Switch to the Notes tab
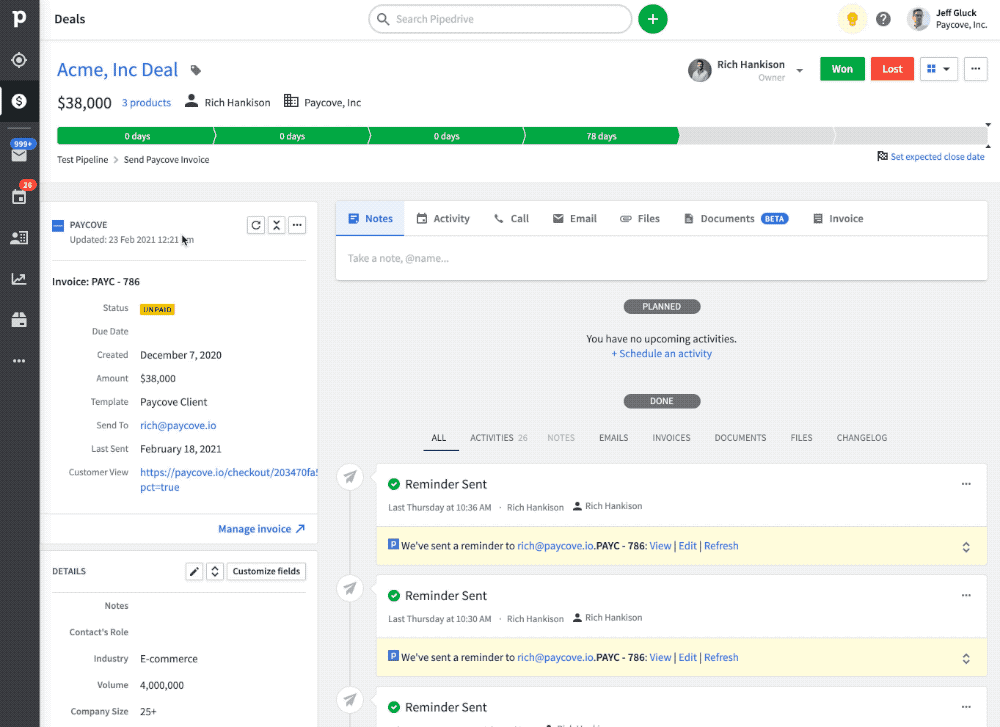The width and height of the screenshot is (1000, 727). 370,219
